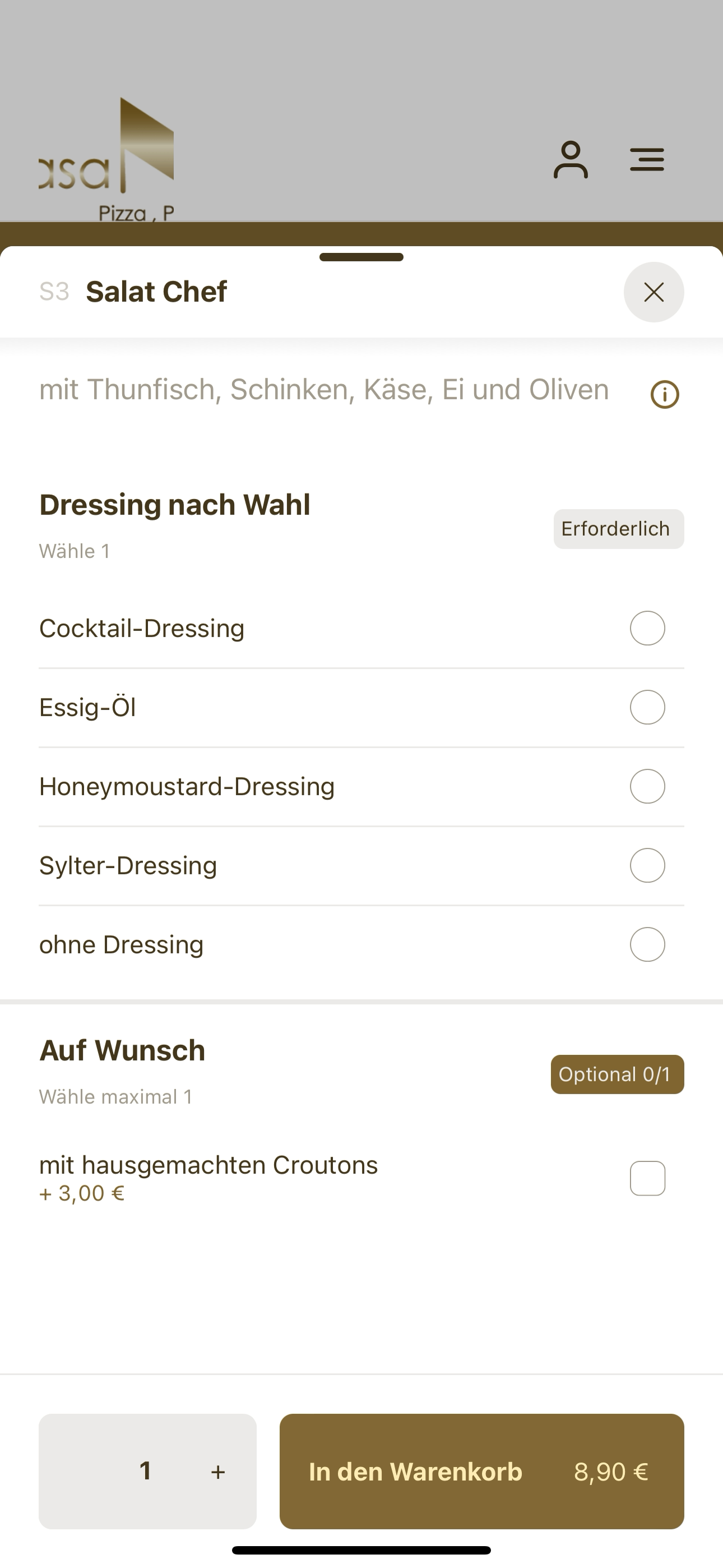723x1568 pixels.
Task: Select Essig-Öl dressing option
Action: (x=361, y=707)
